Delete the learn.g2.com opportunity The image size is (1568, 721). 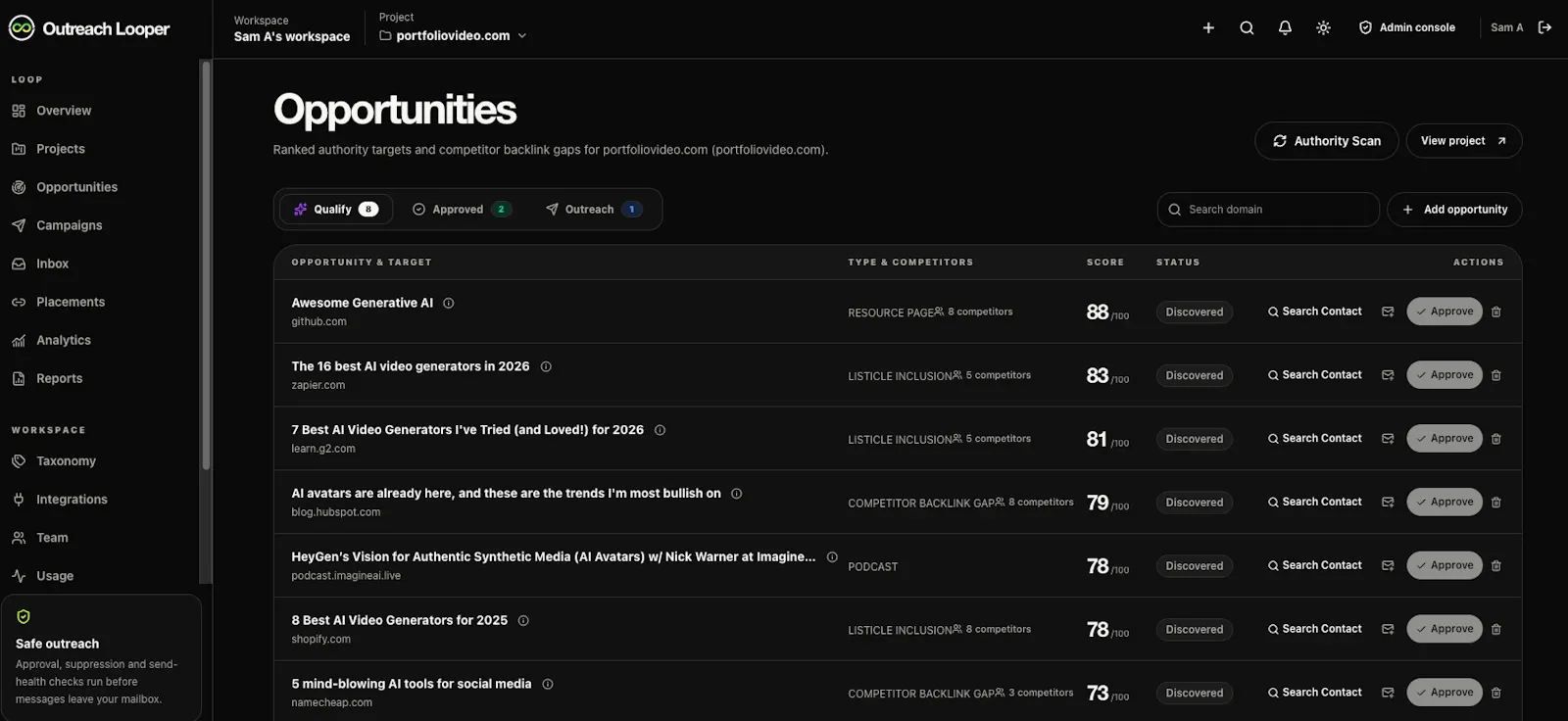pyautogui.click(x=1495, y=439)
